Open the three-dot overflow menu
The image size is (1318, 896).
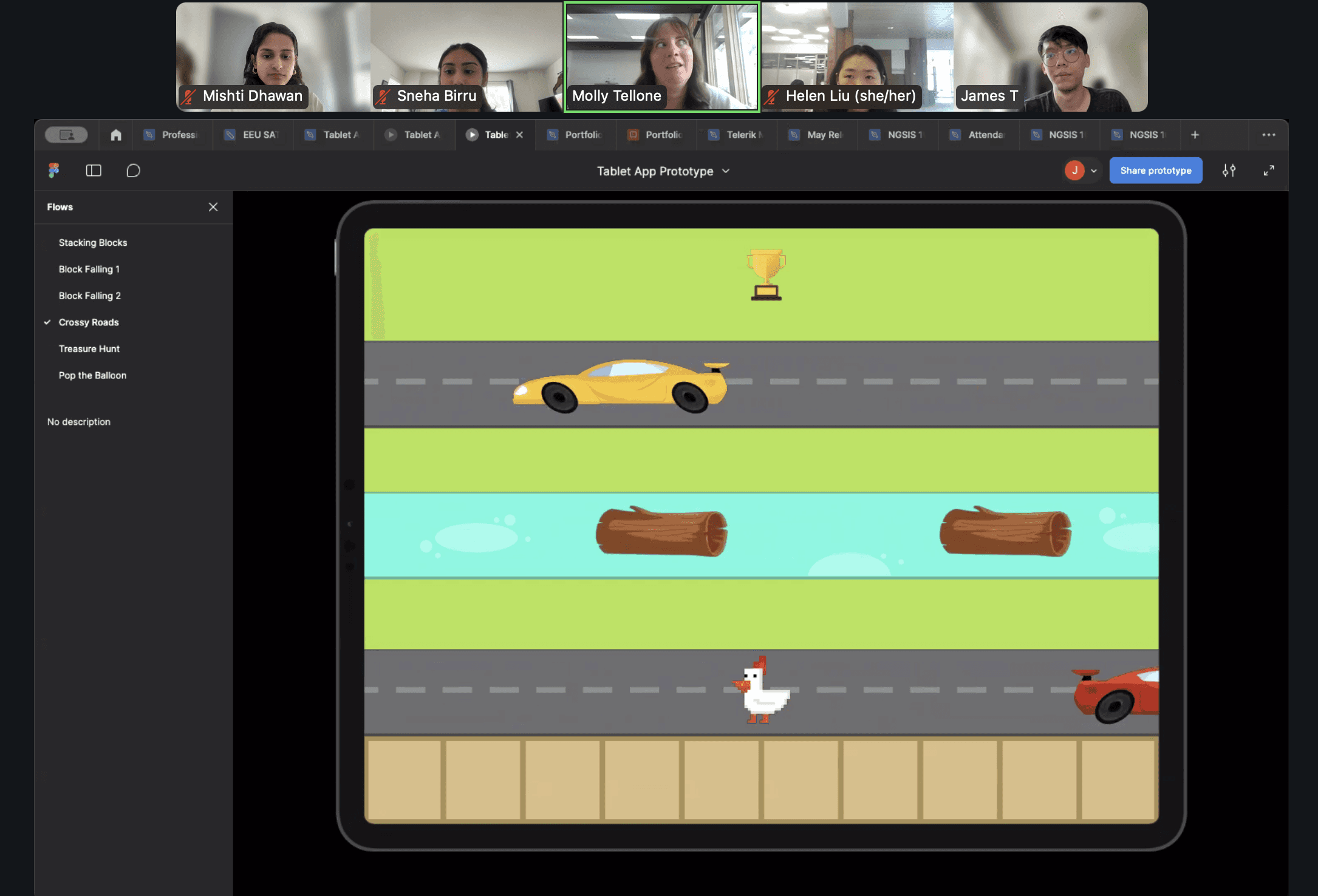pyautogui.click(x=1268, y=135)
